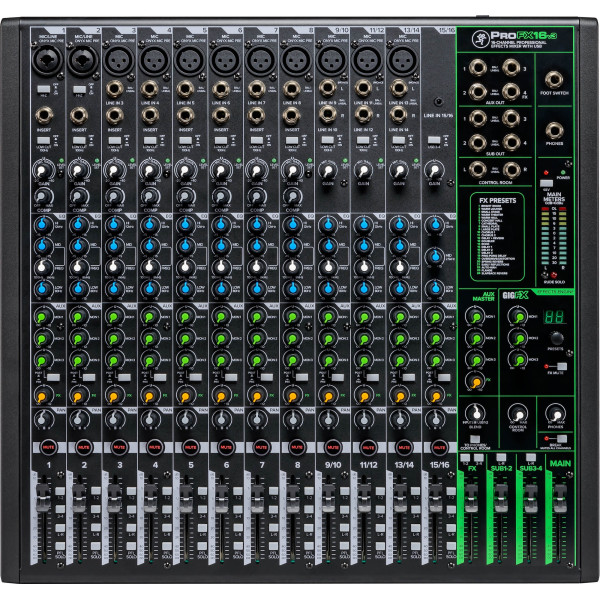Turn the channel 1 Gain knob
Image resolution: width=600 pixels, height=600 pixels.
[x=42, y=170]
